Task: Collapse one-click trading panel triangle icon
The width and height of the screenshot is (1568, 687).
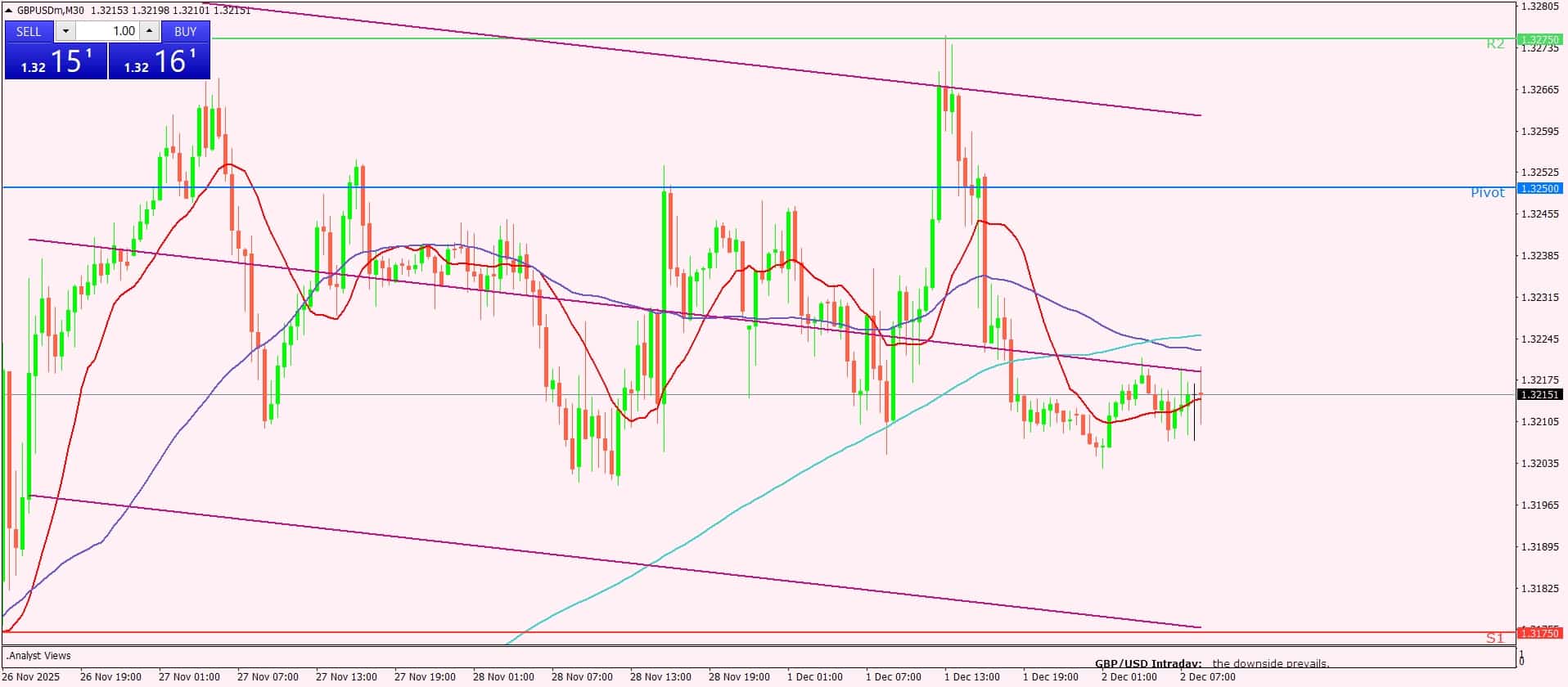Action: [9, 11]
